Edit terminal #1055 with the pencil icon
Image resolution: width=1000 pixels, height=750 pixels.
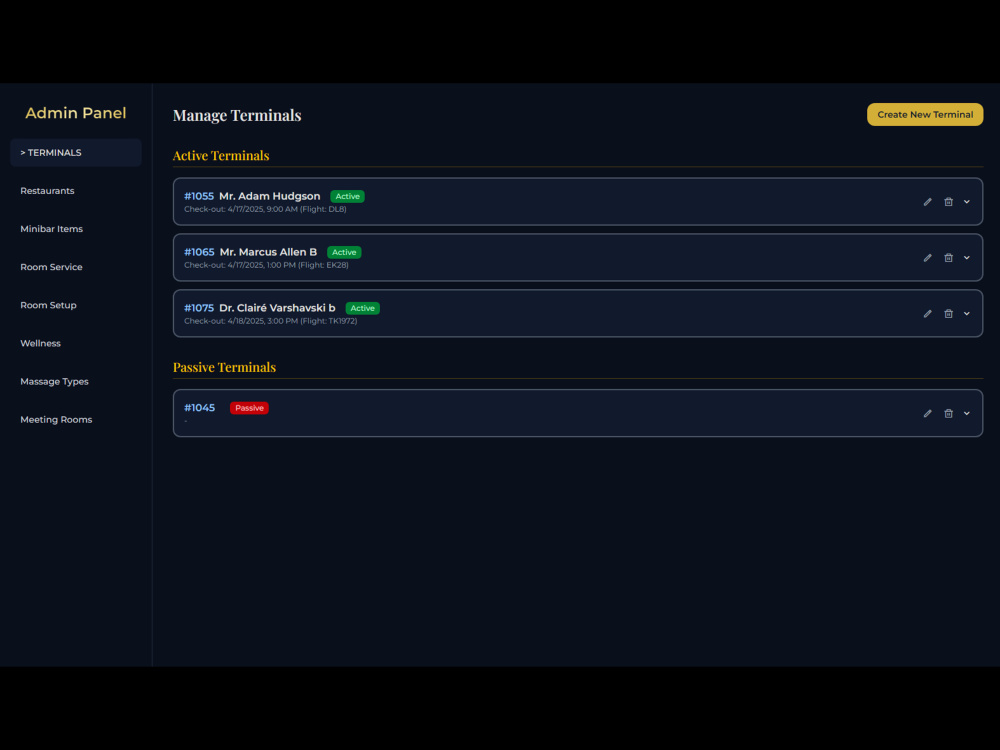pyautogui.click(x=927, y=202)
